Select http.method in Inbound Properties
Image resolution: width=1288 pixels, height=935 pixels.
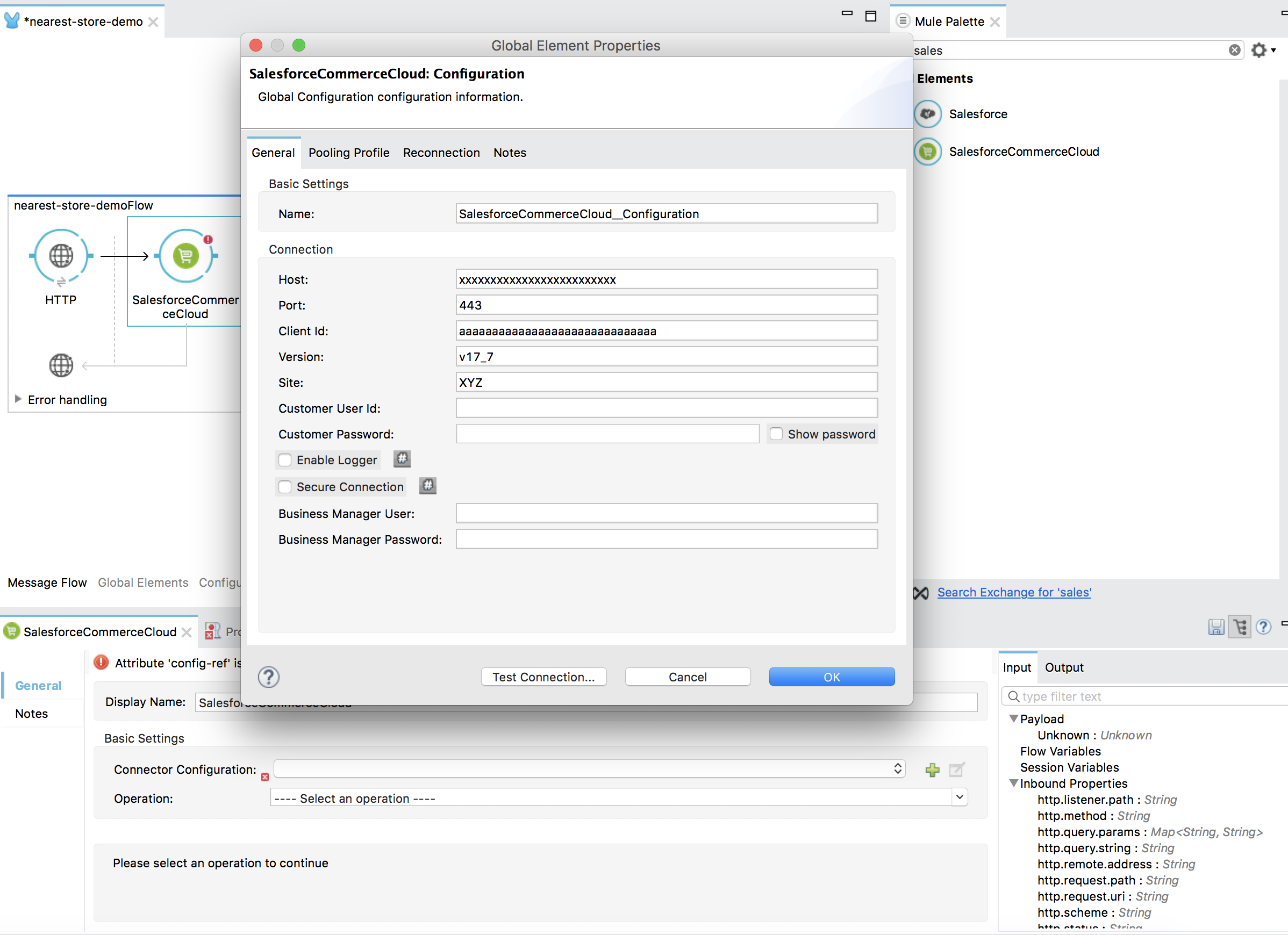coord(1094,816)
